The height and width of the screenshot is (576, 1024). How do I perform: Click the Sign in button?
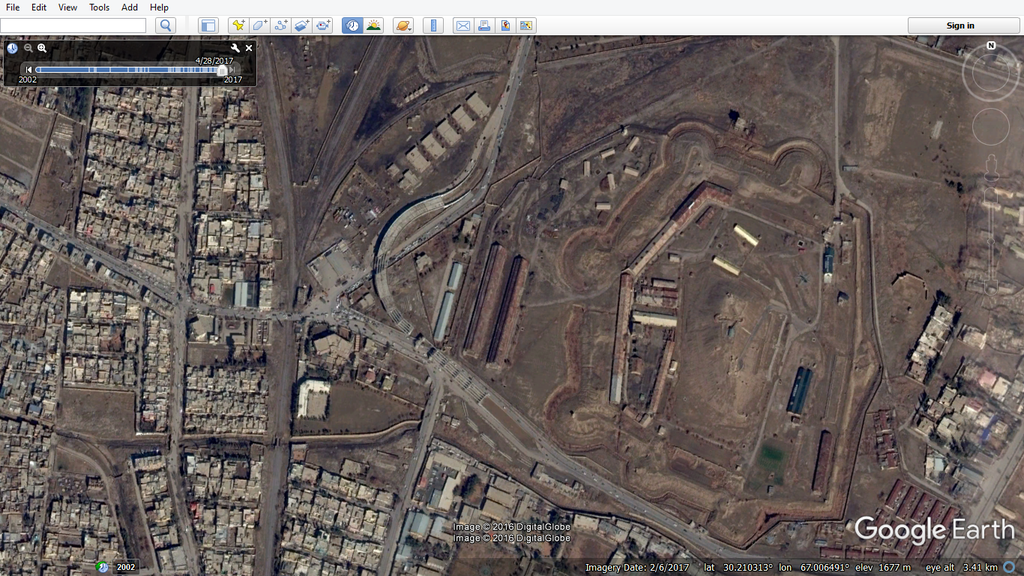960,25
